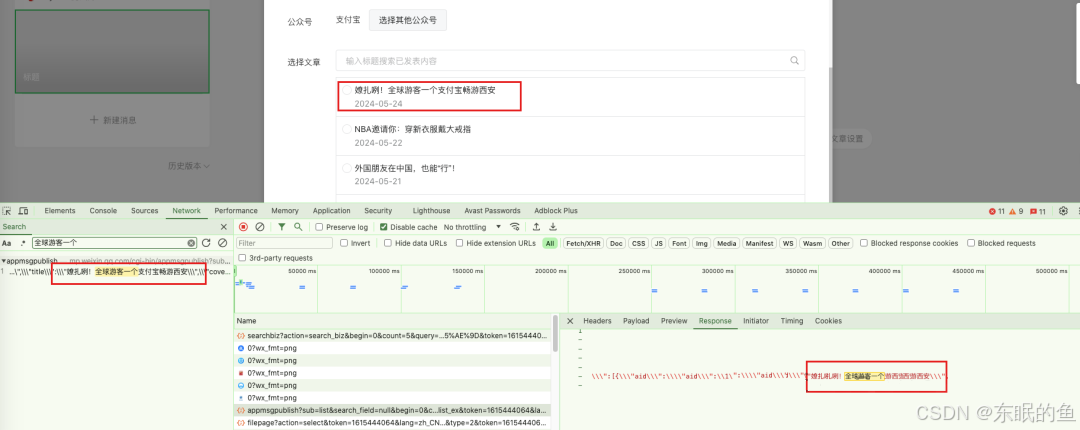Viewport: 1080px width, 430px height.
Task: Click the magnifier in the article search box
Action: point(794,61)
